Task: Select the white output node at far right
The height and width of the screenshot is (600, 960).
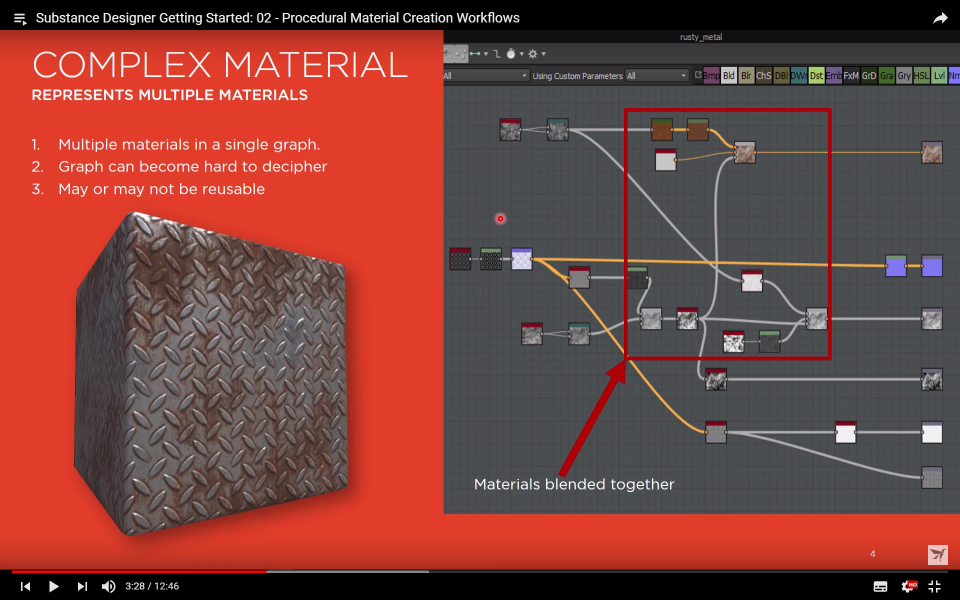Action: click(x=932, y=432)
